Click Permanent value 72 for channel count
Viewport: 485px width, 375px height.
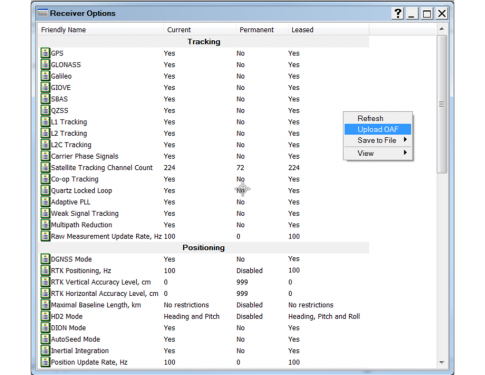pos(240,168)
